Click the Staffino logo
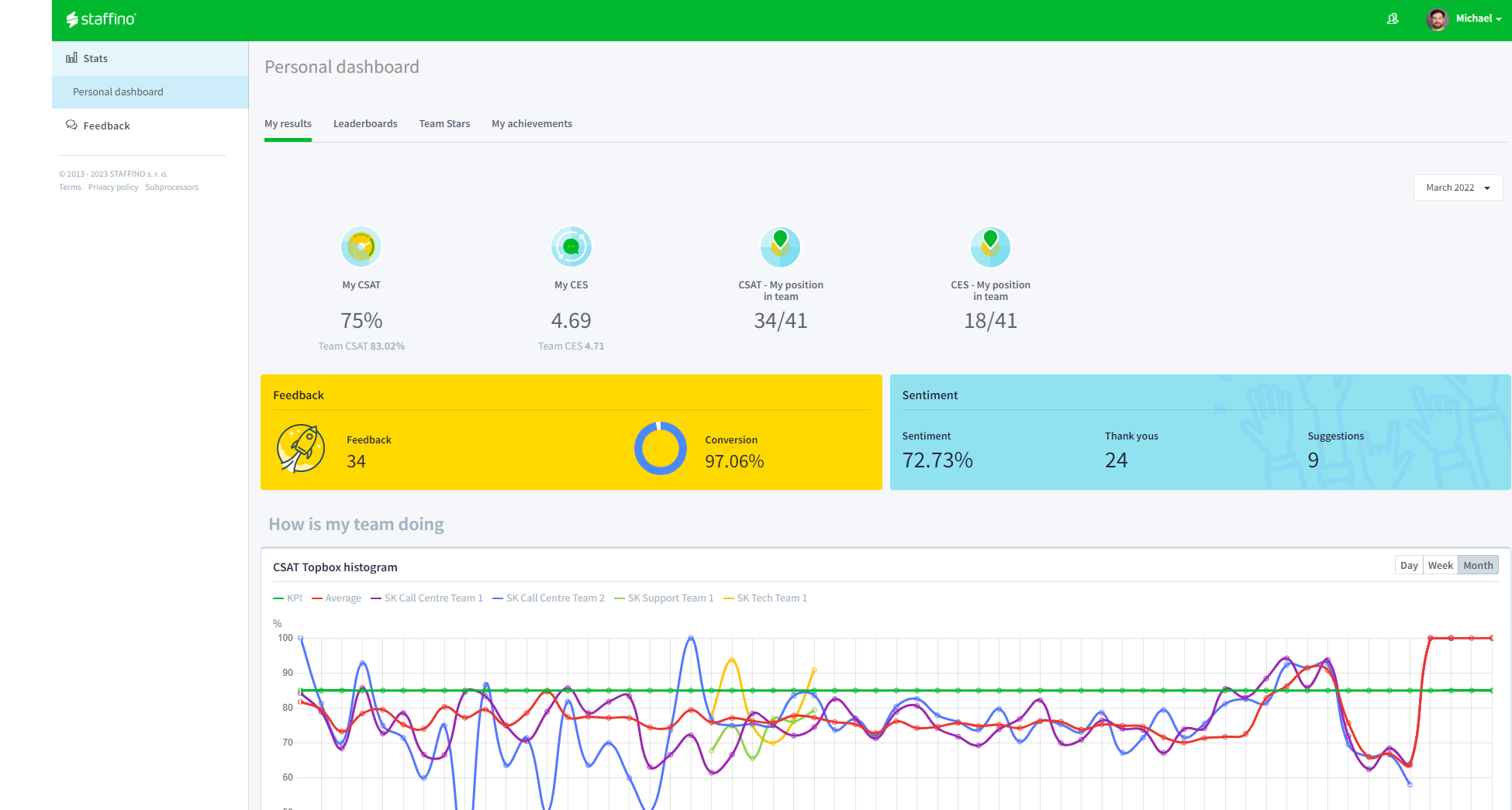This screenshot has width=1512, height=810. click(101, 19)
